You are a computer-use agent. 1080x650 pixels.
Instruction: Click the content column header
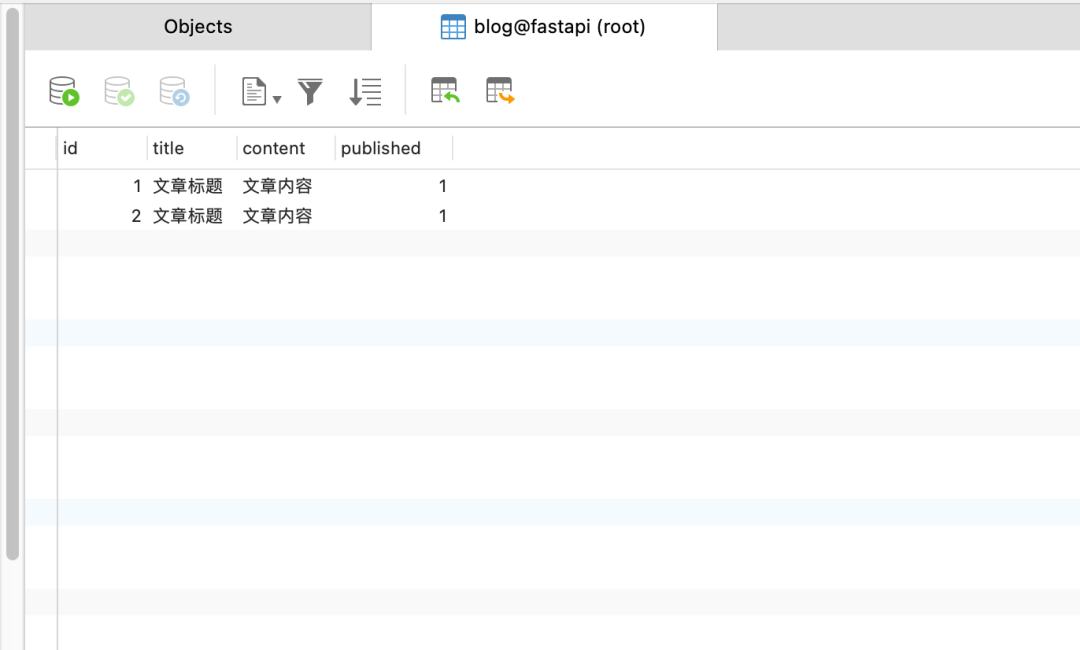click(x=287, y=148)
